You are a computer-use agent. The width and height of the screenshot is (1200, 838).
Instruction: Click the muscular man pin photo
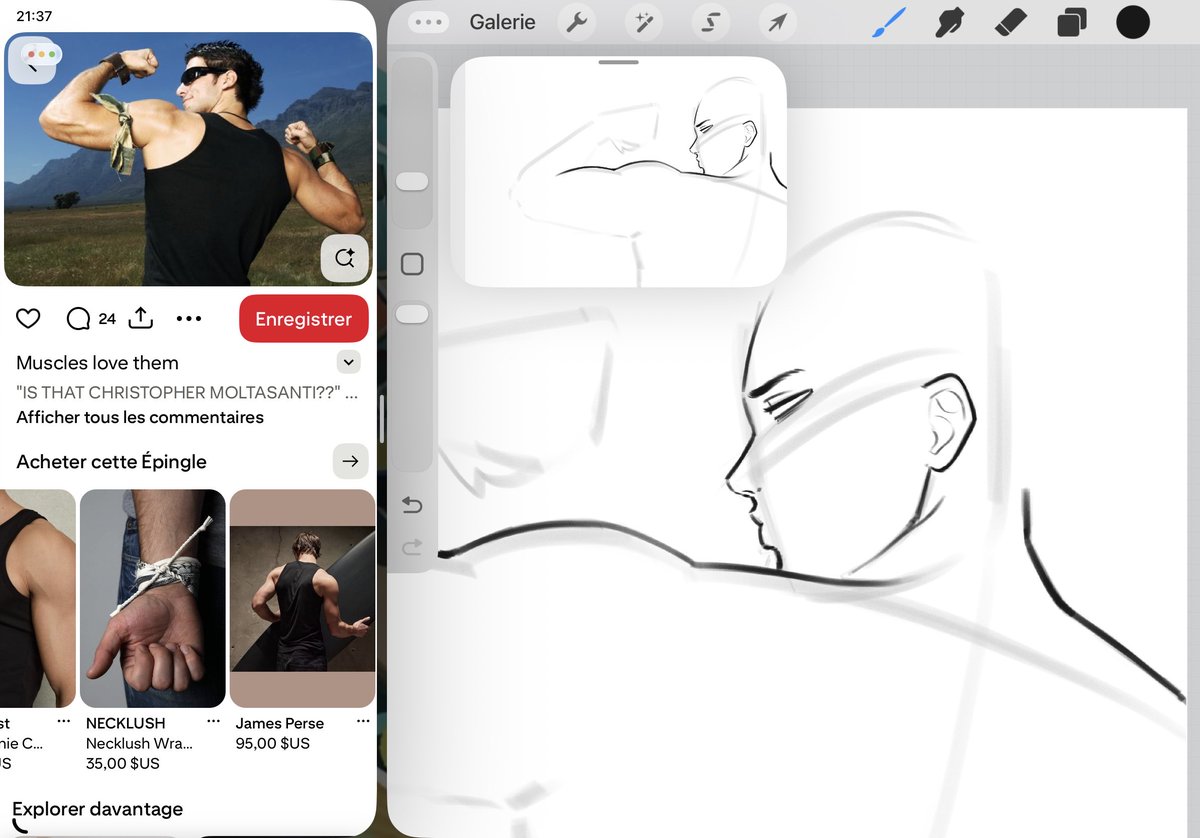(x=189, y=159)
